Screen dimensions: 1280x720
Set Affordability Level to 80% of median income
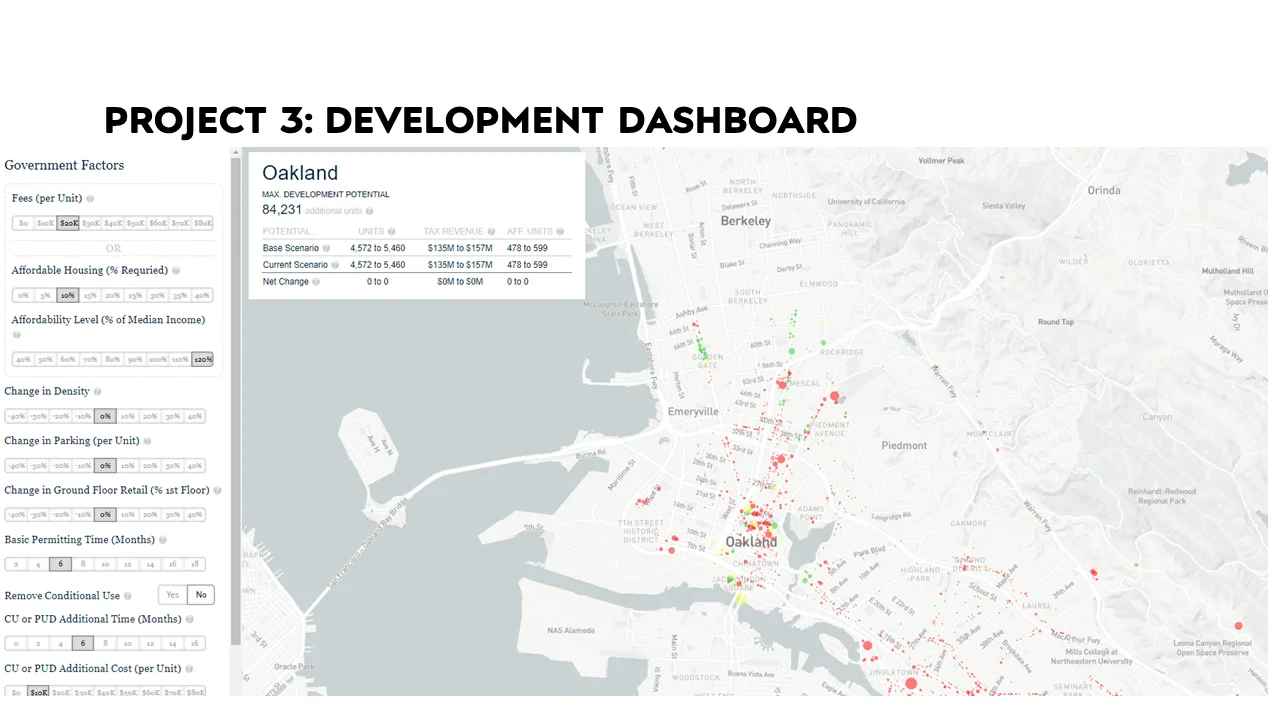pos(113,359)
